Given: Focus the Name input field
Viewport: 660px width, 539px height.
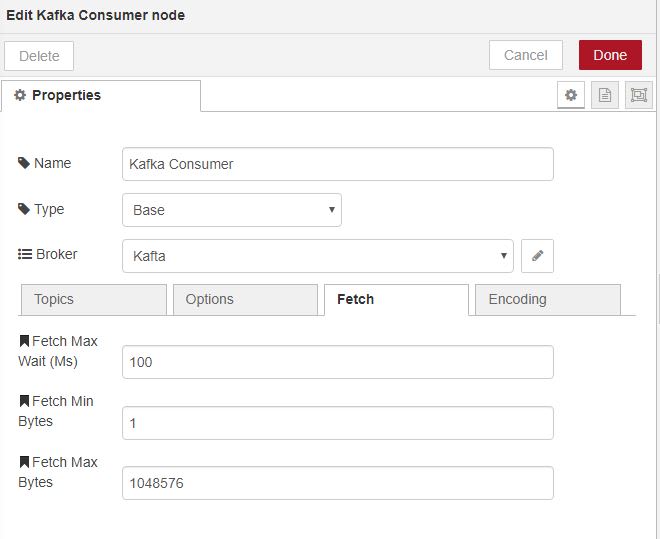Looking at the screenshot, I should point(338,164).
